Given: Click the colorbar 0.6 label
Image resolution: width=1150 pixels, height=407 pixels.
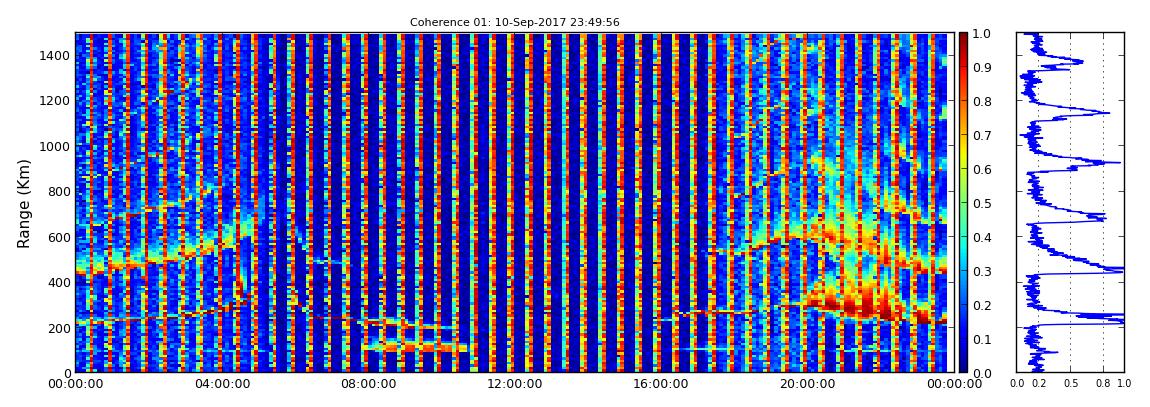Looking at the screenshot, I should tap(981, 169).
